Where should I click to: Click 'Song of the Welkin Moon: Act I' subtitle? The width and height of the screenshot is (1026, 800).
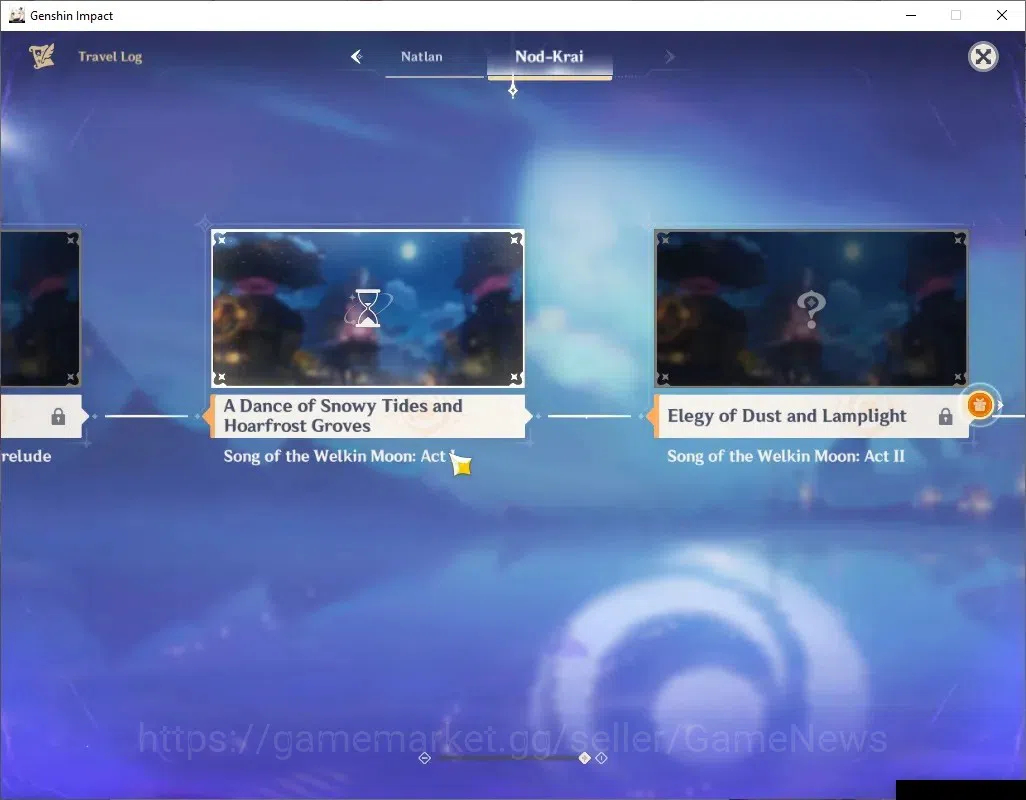pyautogui.click(x=338, y=456)
